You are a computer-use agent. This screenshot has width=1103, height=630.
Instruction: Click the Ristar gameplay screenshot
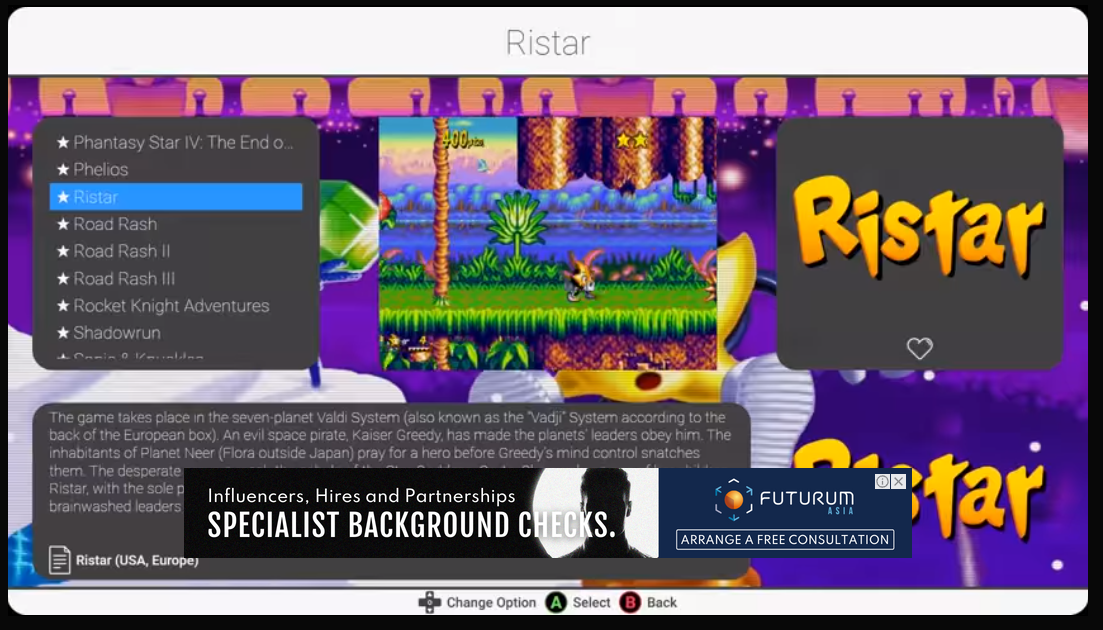(x=547, y=243)
